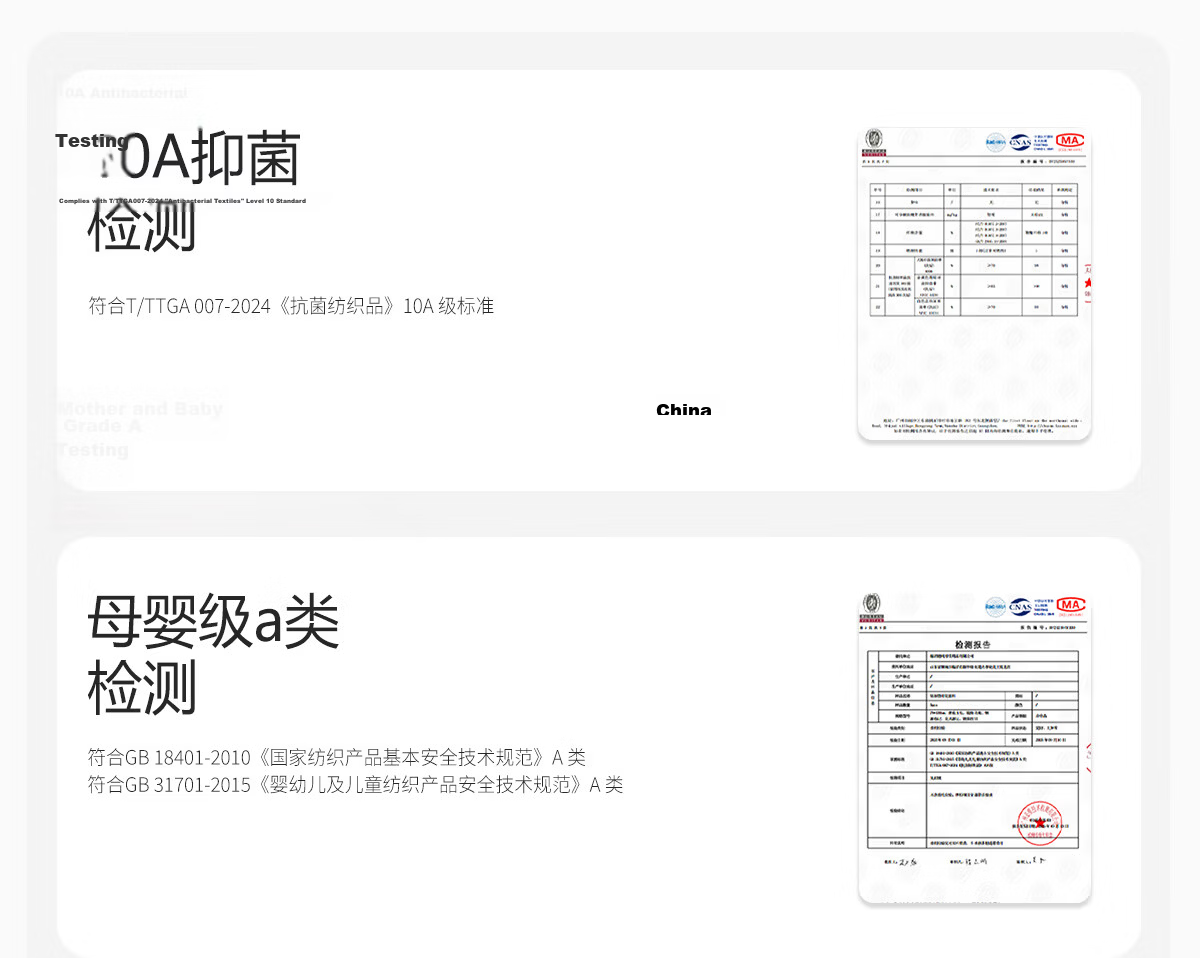Click the round emblem atop the antibacterial certificate
This screenshot has height=958, width=1200.
tap(873, 137)
